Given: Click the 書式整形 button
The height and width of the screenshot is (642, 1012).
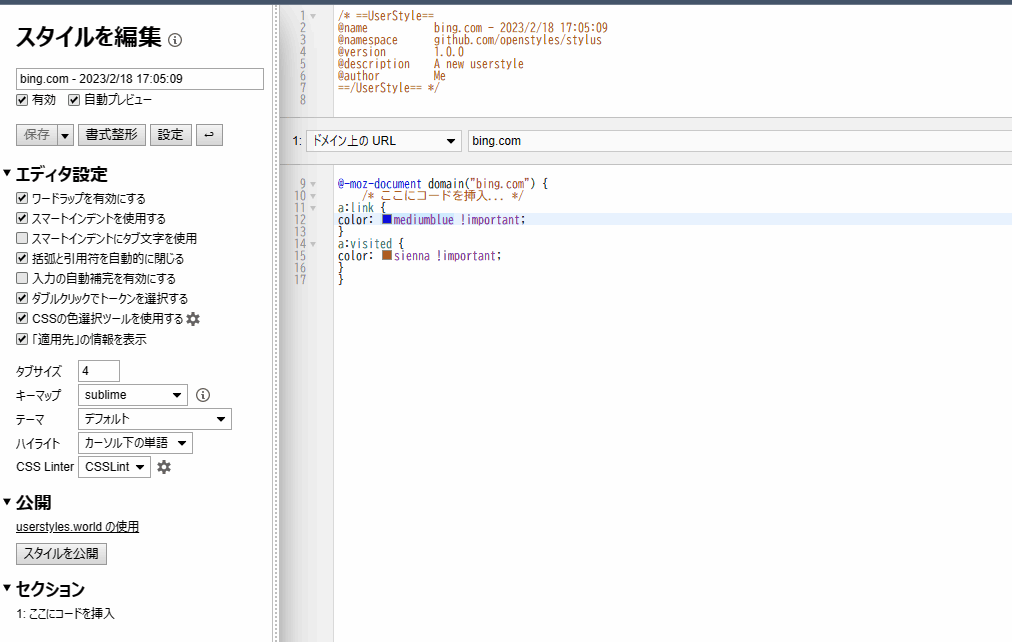Looking at the screenshot, I should click(112, 135).
